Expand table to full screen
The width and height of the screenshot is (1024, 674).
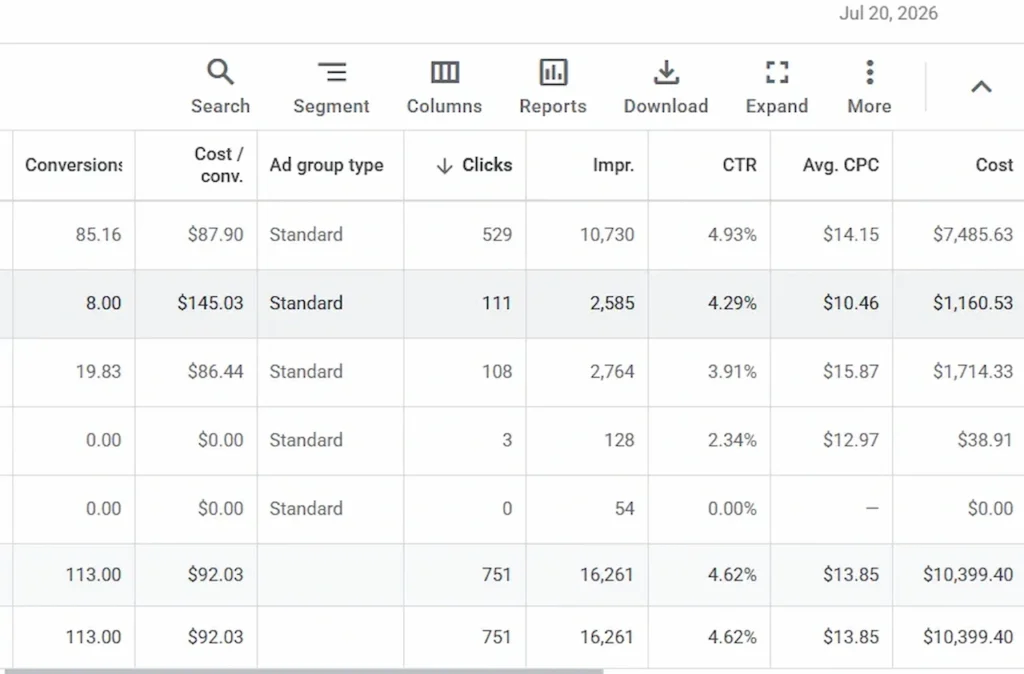point(777,72)
